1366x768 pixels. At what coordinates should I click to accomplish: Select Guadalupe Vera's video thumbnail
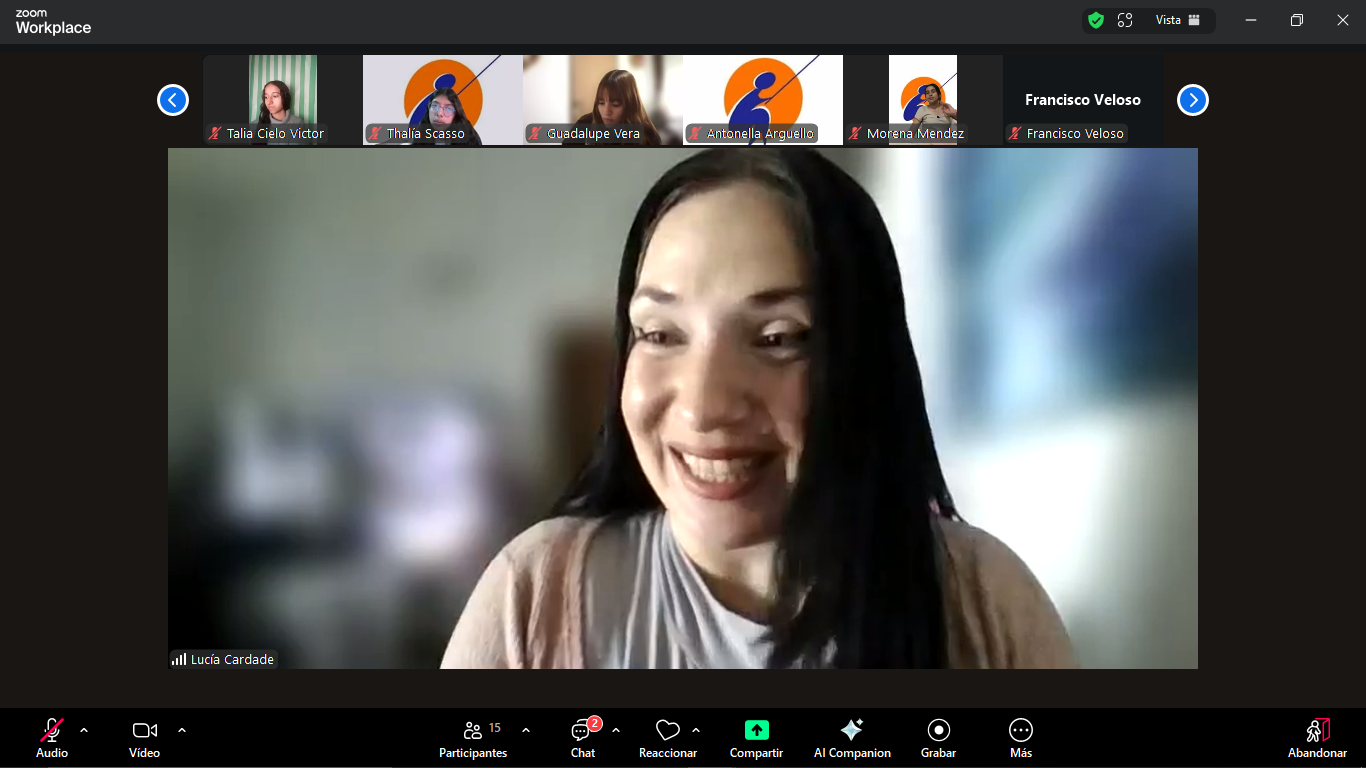[x=602, y=100]
